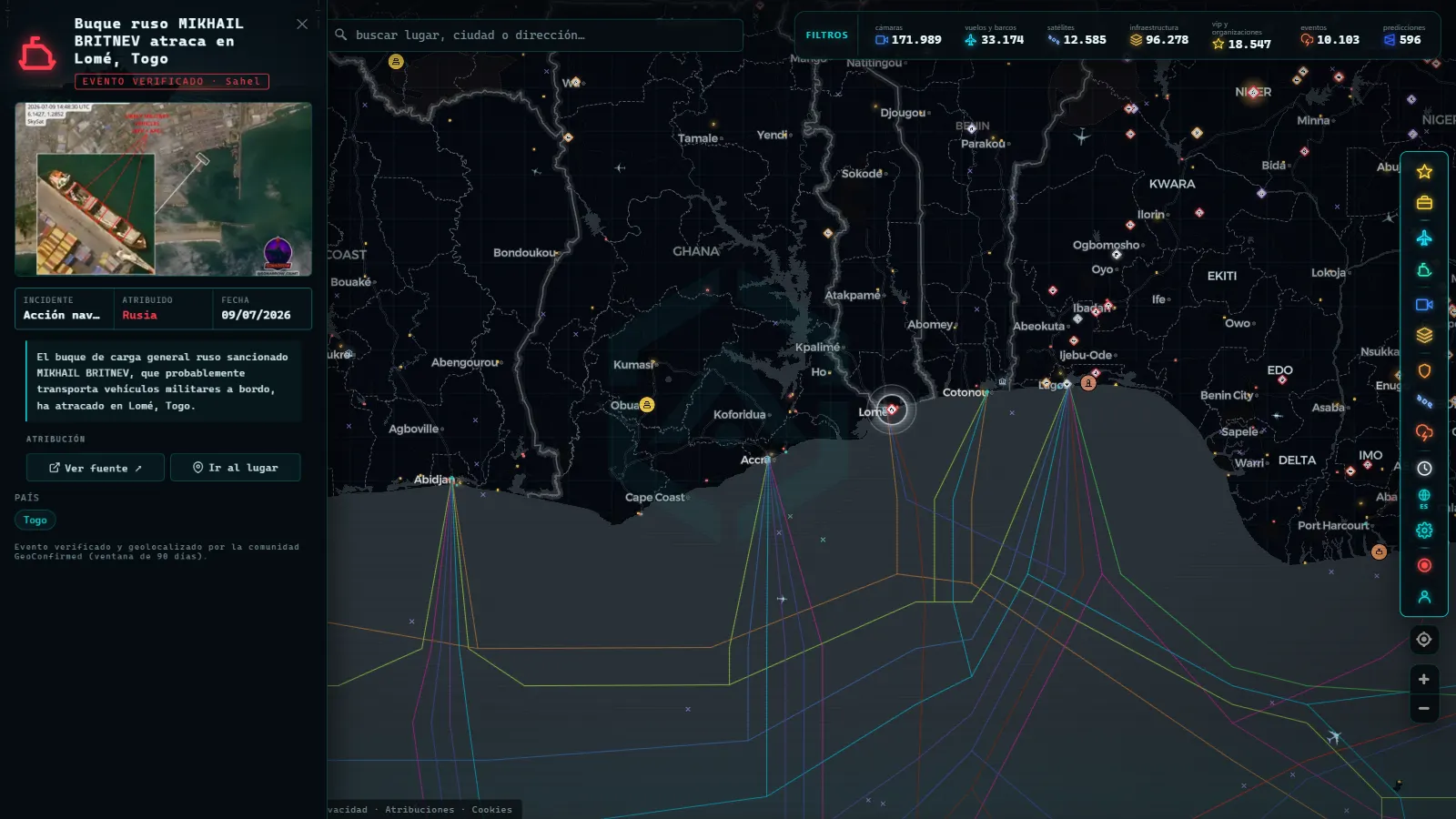Open the Cookies footer link
Image resolution: width=1456 pixels, height=819 pixels.
point(491,809)
